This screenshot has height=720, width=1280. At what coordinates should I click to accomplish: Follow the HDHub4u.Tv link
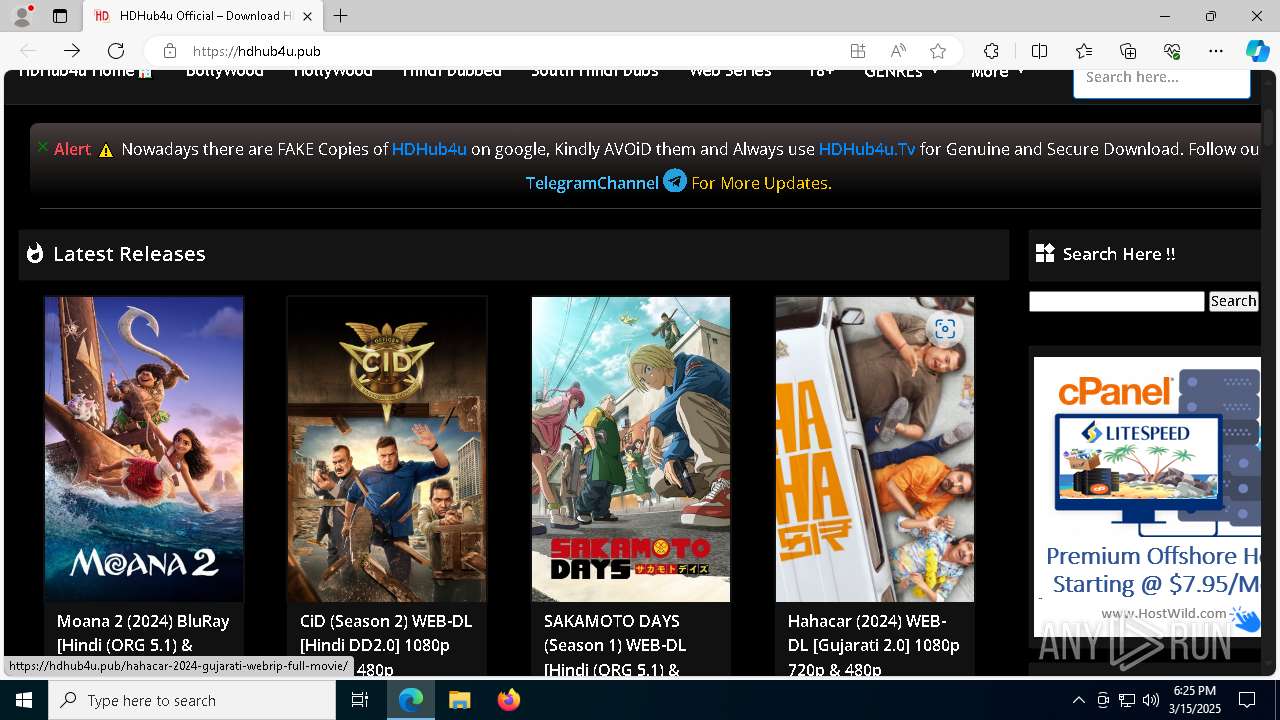pyautogui.click(x=867, y=149)
